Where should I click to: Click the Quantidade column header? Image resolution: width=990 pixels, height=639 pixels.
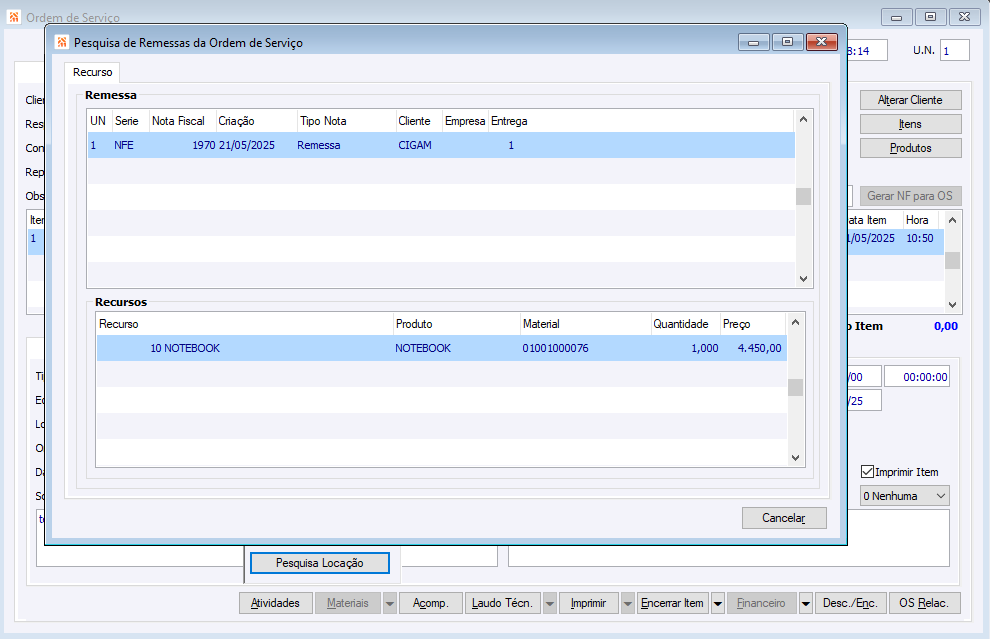pos(686,324)
